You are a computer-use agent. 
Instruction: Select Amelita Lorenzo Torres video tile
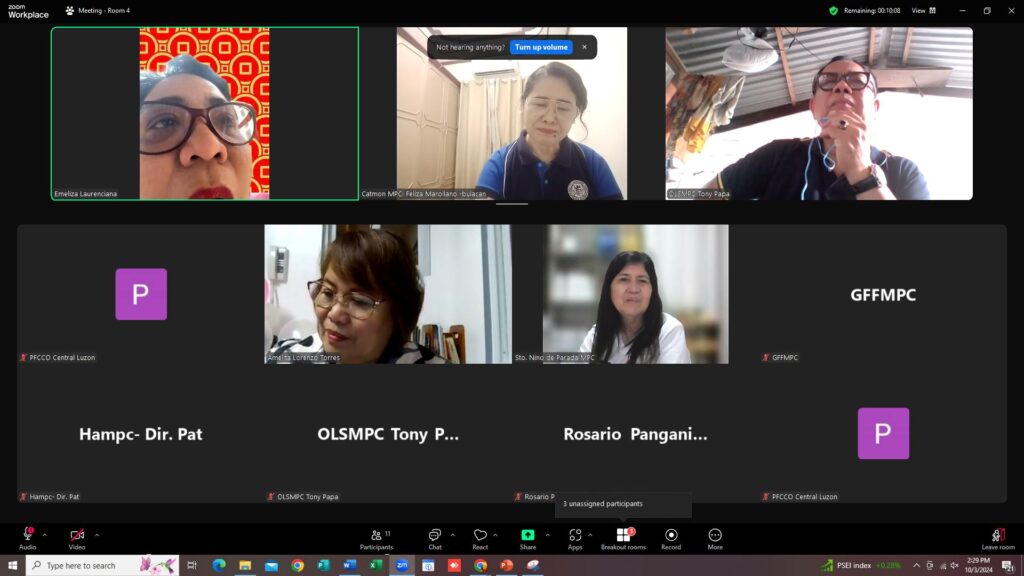click(388, 295)
